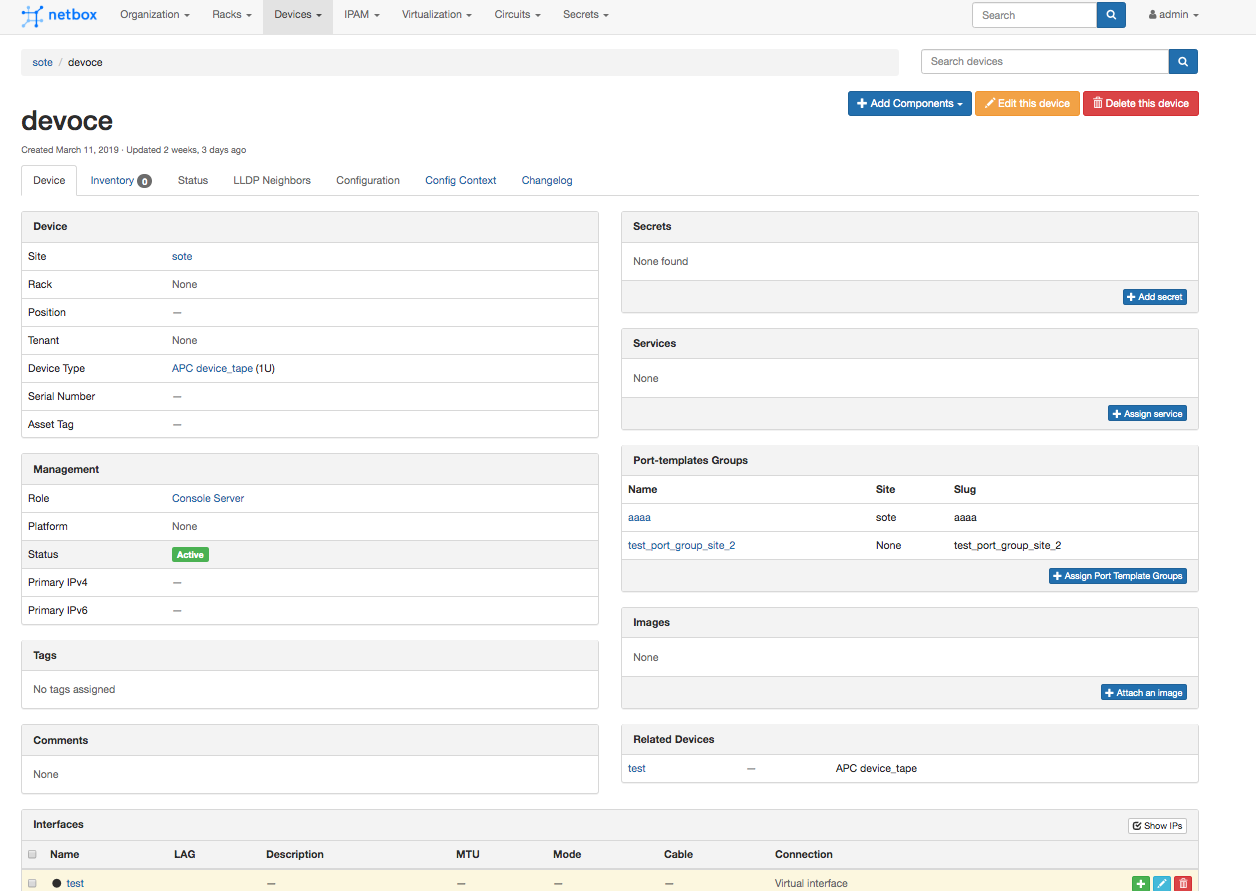The image size is (1256, 891).
Task: Expand the Add Components dropdown
Action: point(909,104)
